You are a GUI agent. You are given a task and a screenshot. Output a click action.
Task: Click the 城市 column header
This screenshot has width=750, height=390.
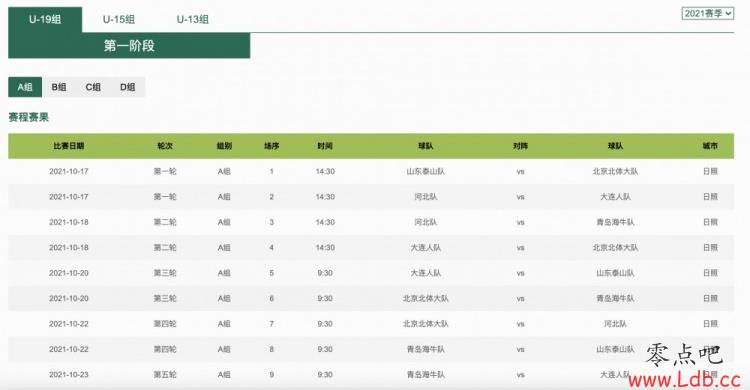(x=710, y=146)
